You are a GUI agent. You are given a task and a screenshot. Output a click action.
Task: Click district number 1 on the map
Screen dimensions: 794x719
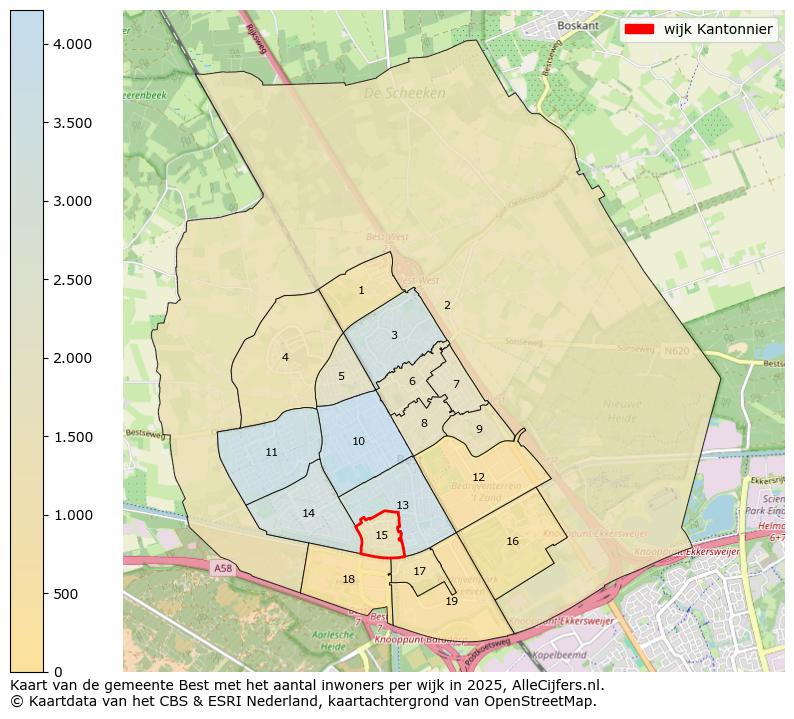pos(361,291)
